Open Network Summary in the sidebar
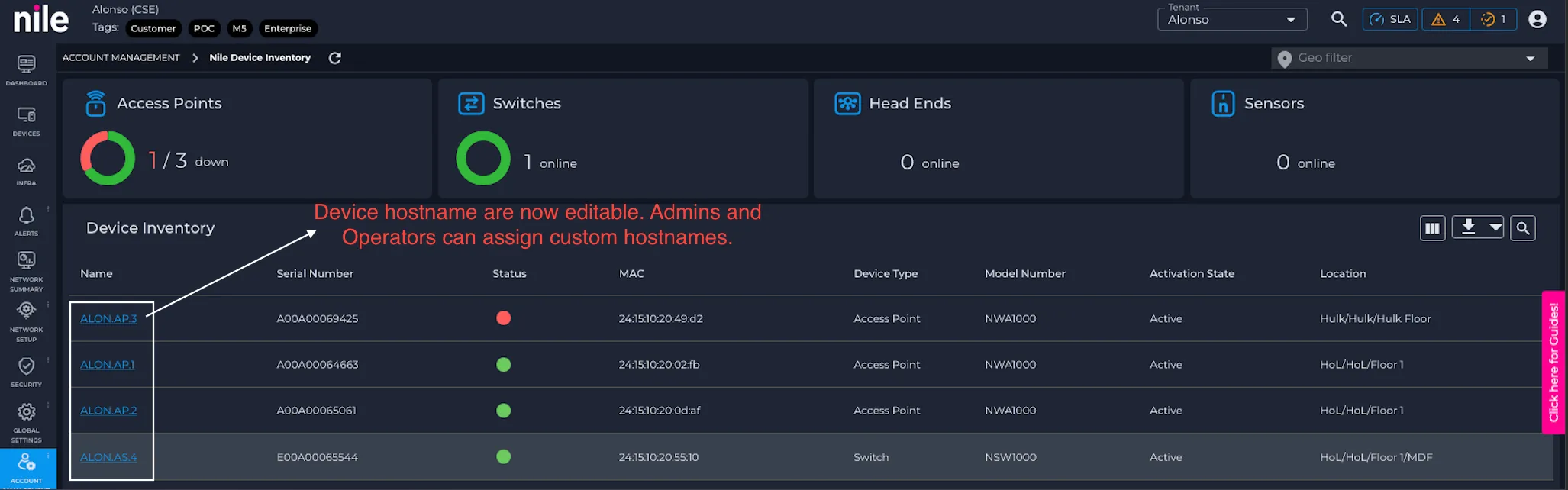This screenshot has width=1568, height=490. tap(27, 272)
